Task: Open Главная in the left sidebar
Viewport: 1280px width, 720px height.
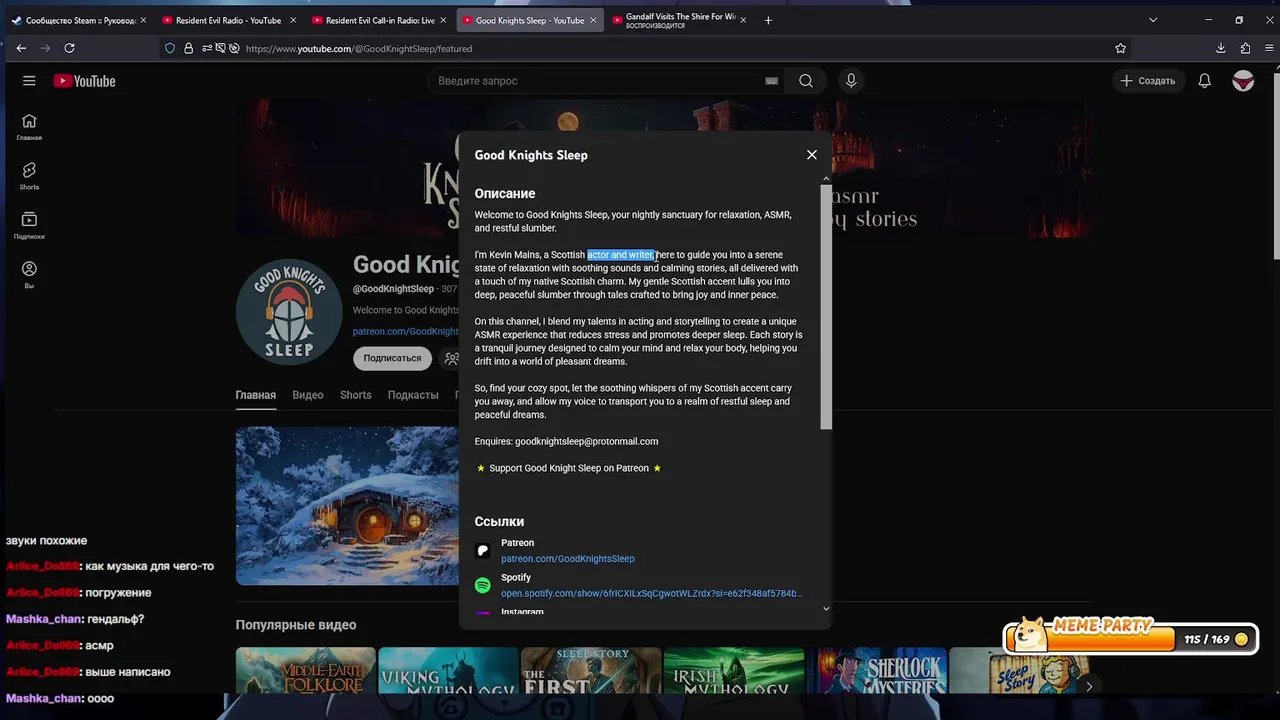Action: click(29, 126)
